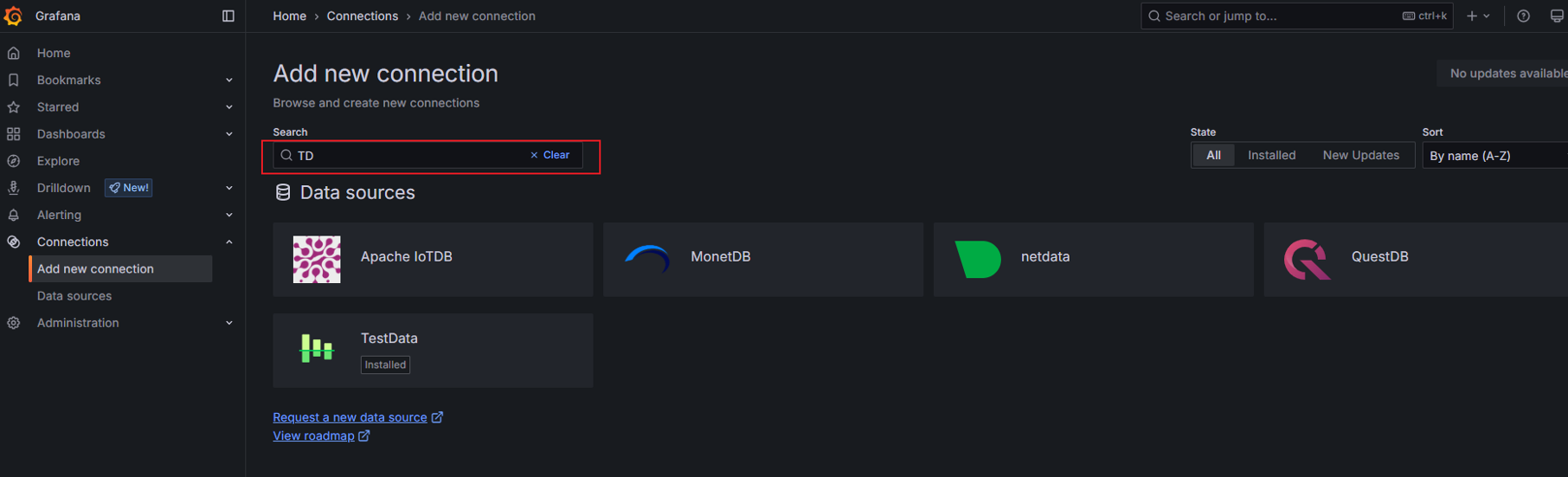The width and height of the screenshot is (1568, 477).
Task: Click the Grafana logo icon
Action: click(x=13, y=16)
